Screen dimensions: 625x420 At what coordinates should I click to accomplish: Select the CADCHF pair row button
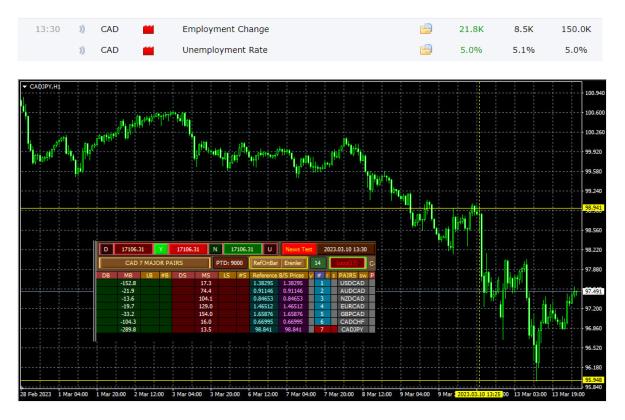tap(352, 322)
